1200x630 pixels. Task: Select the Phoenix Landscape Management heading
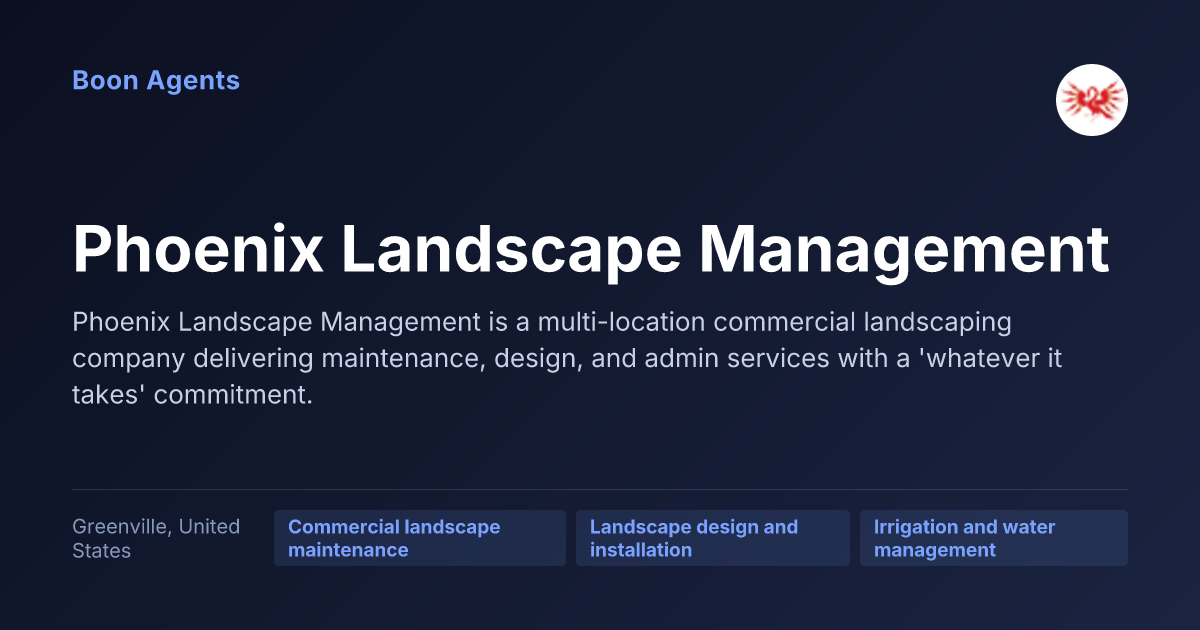point(591,250)
